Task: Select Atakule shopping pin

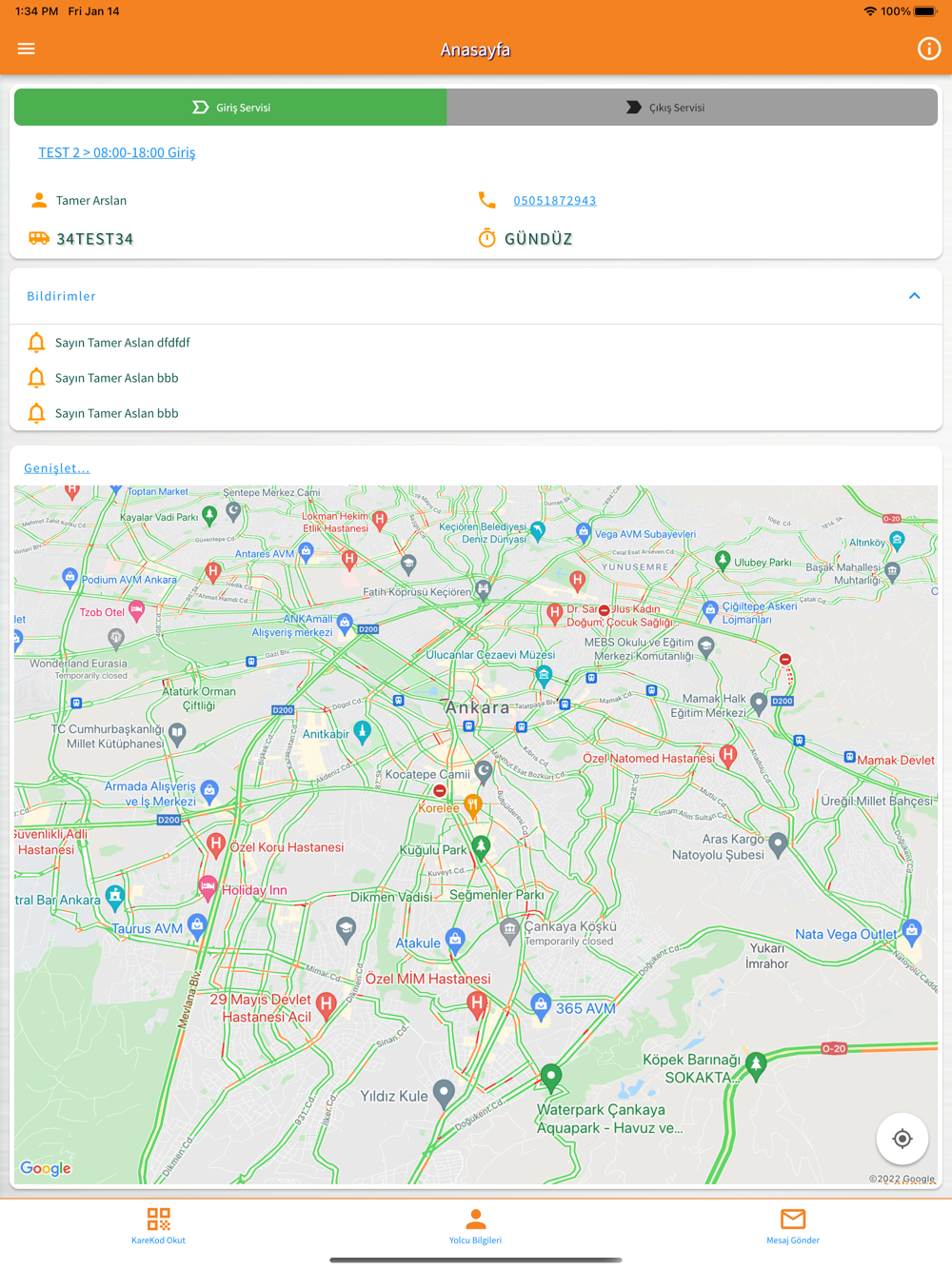Action: pyautogui.click(x=455, y=941)
